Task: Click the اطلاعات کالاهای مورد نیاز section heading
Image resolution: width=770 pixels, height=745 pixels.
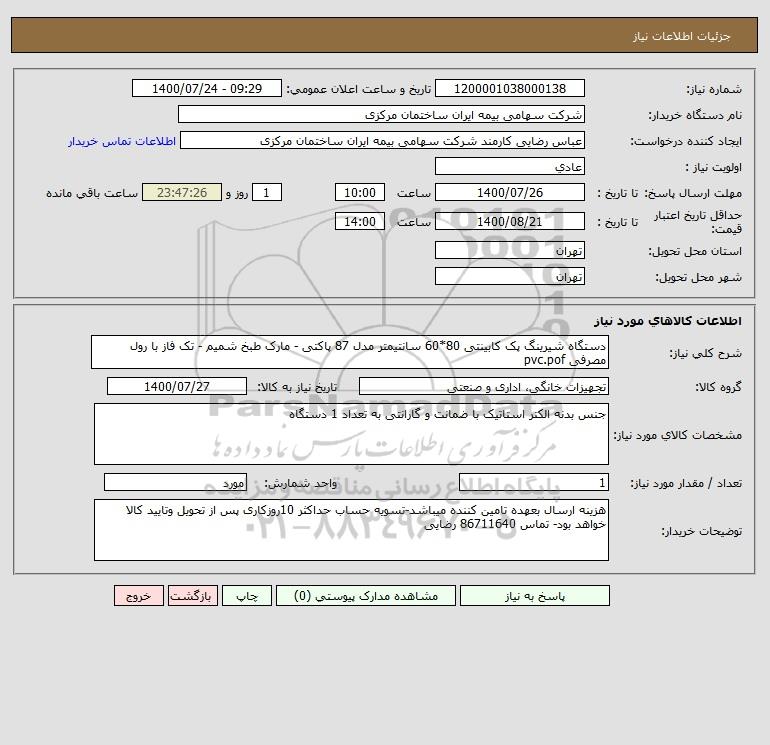Action: [668, 321]
